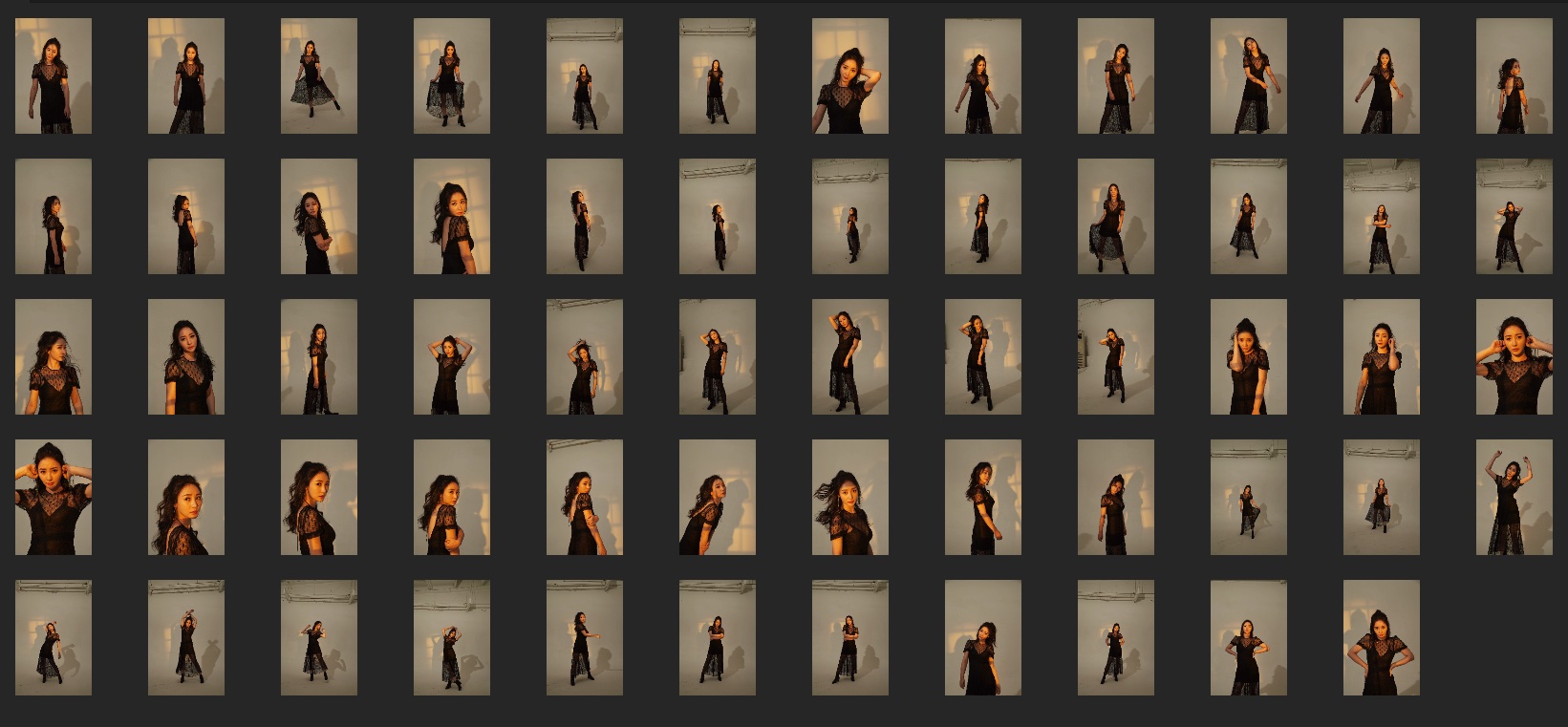This screenshot has width=1568, height=727.
Task: Click the first thumbnail in the second row
Action: click(x=54, y=216)
